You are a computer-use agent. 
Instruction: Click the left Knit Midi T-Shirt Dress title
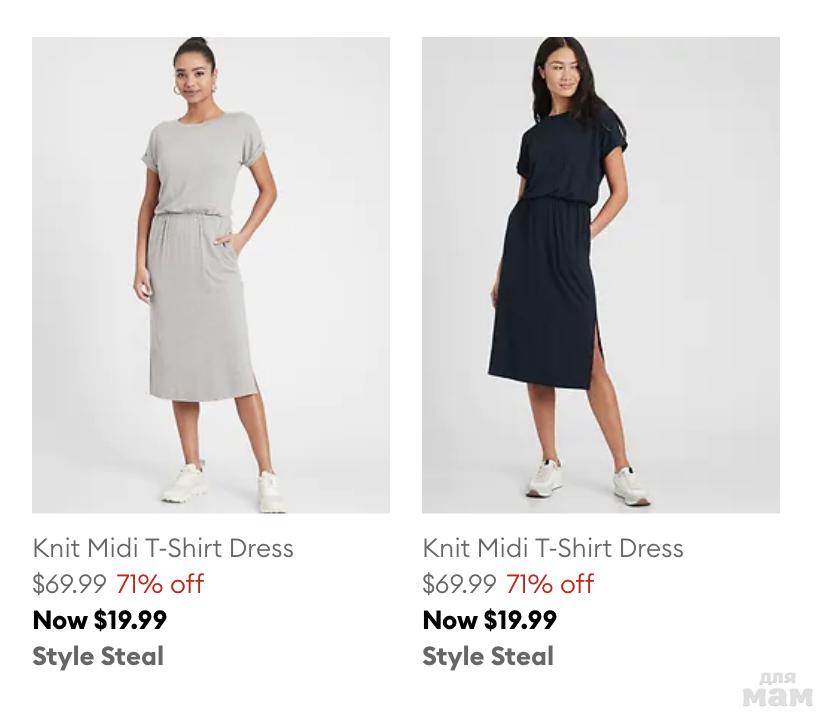pos(163,548)
